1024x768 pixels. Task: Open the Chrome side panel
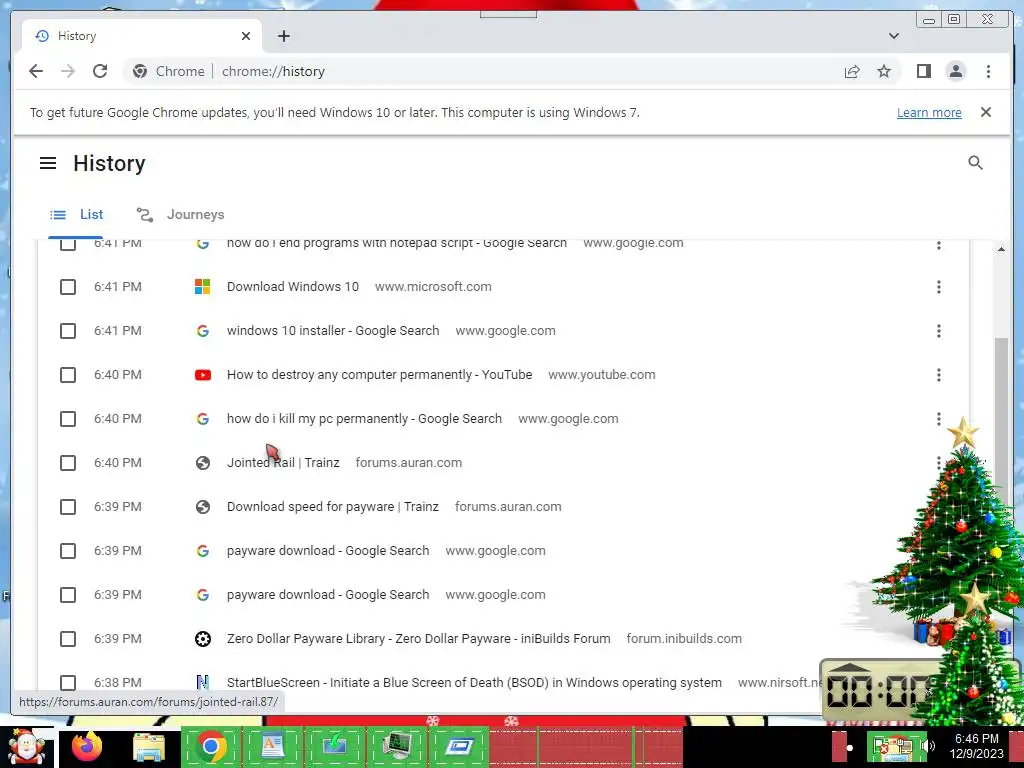click(923, 71)
